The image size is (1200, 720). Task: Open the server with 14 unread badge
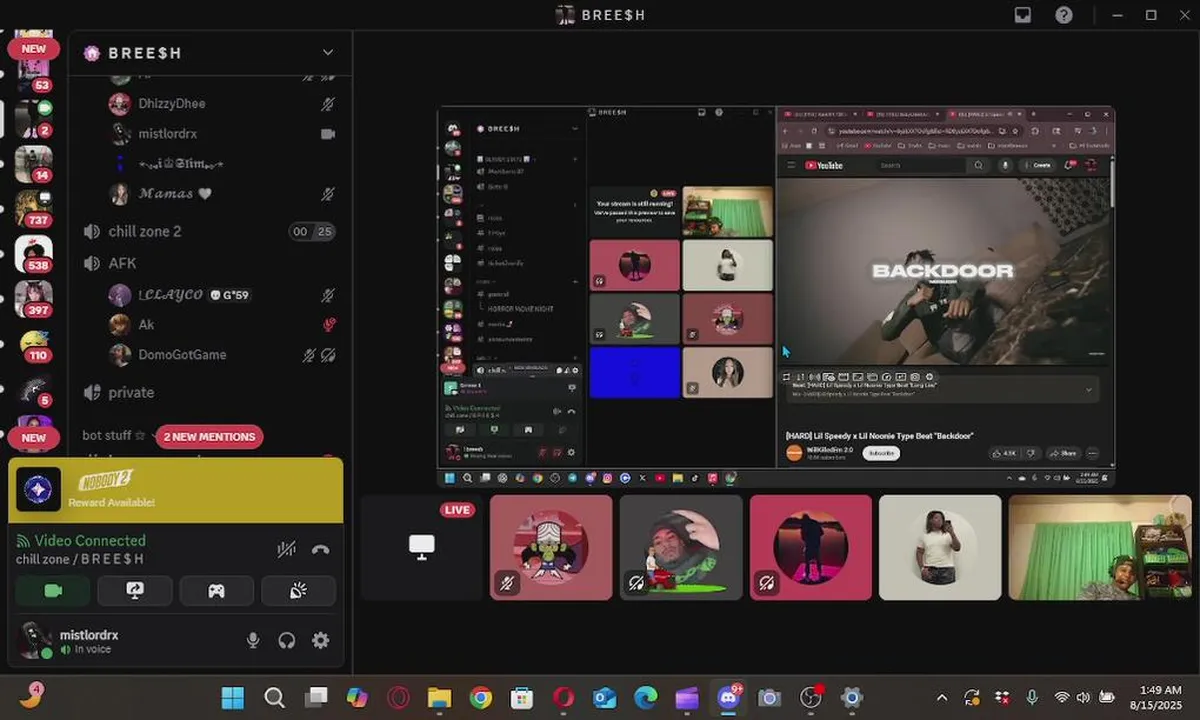[x=34, y=164]
